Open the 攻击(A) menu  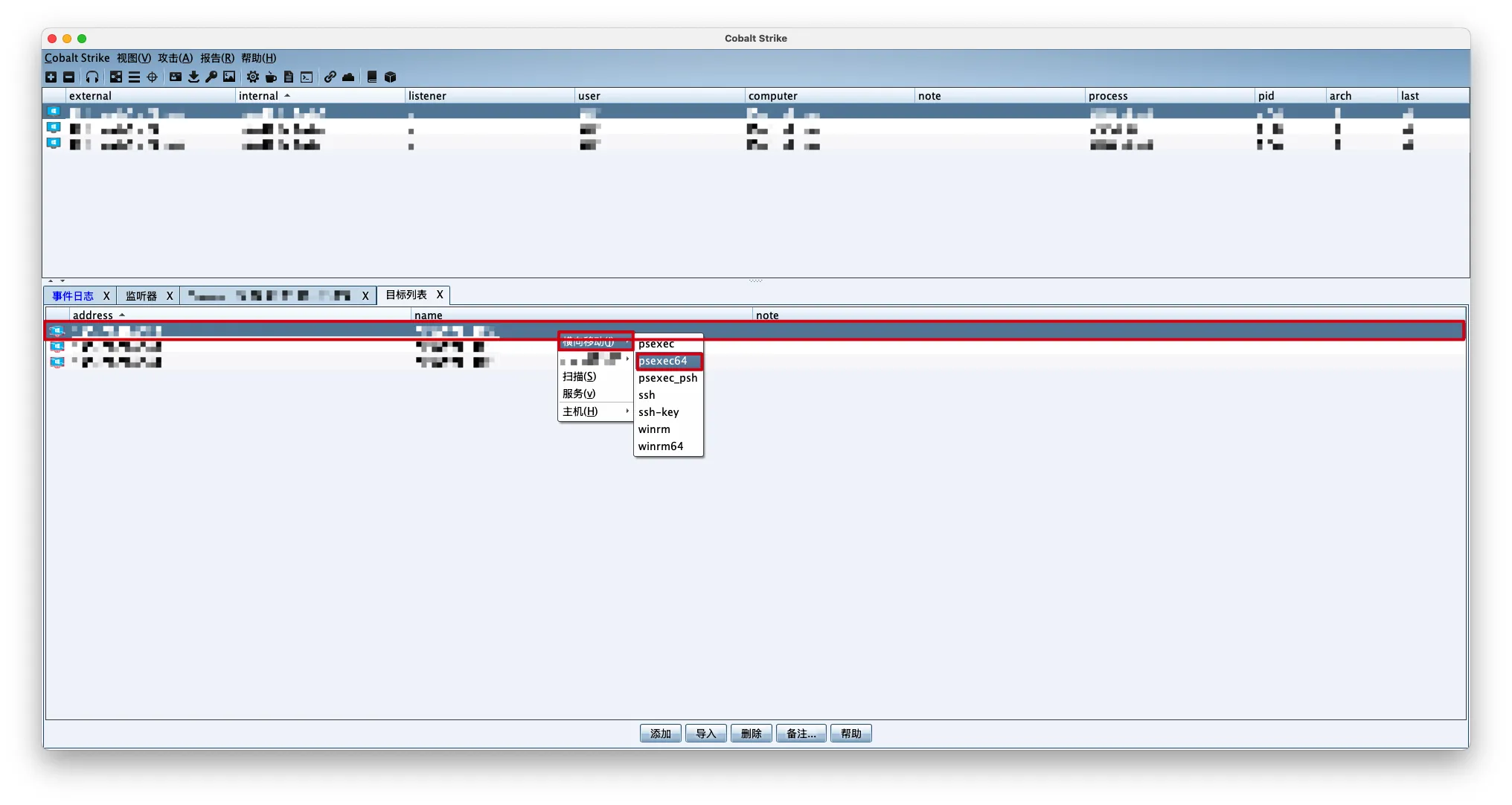coord(175,58)
